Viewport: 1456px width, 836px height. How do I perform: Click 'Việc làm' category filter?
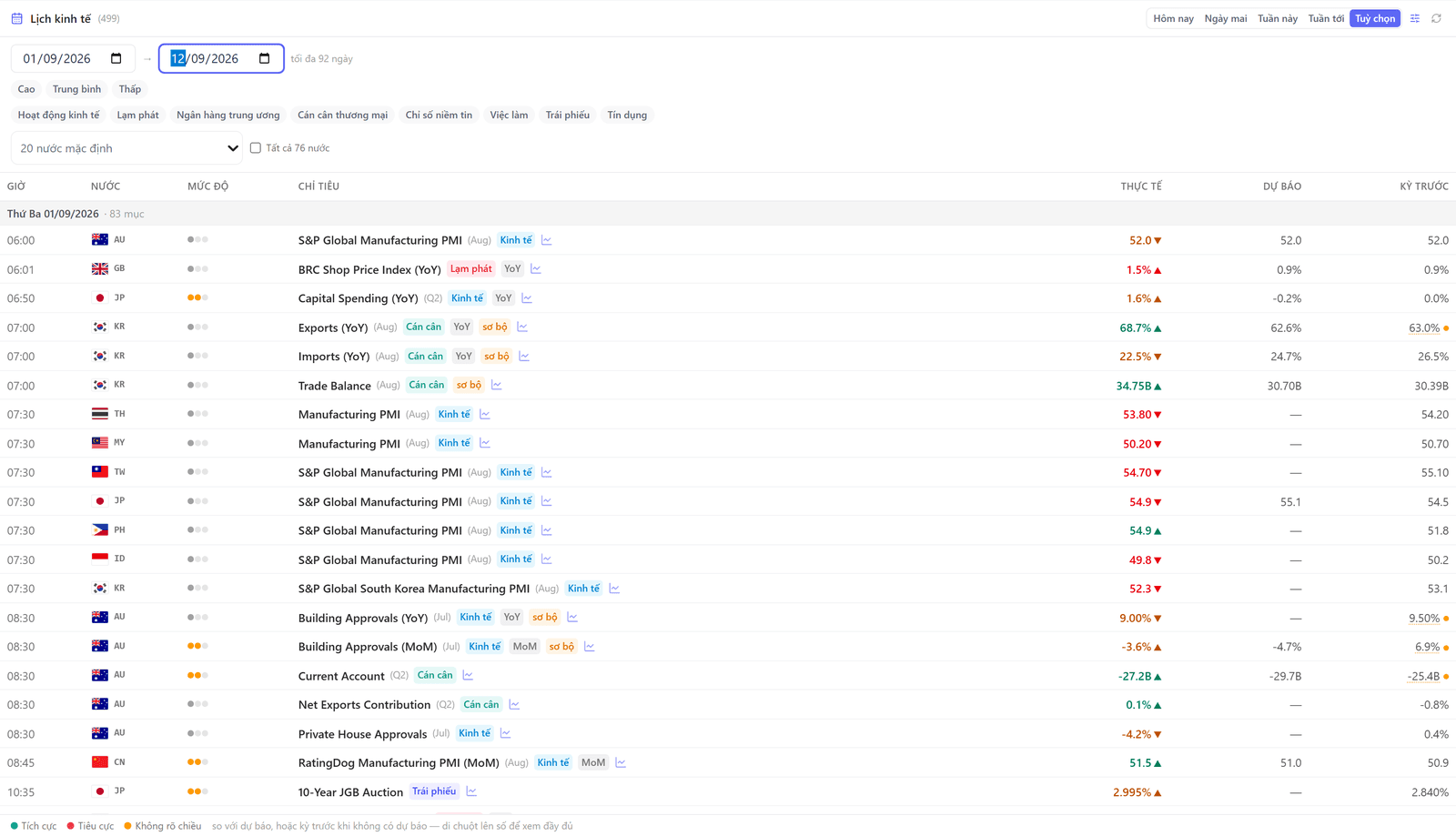(x=509, y=116)
